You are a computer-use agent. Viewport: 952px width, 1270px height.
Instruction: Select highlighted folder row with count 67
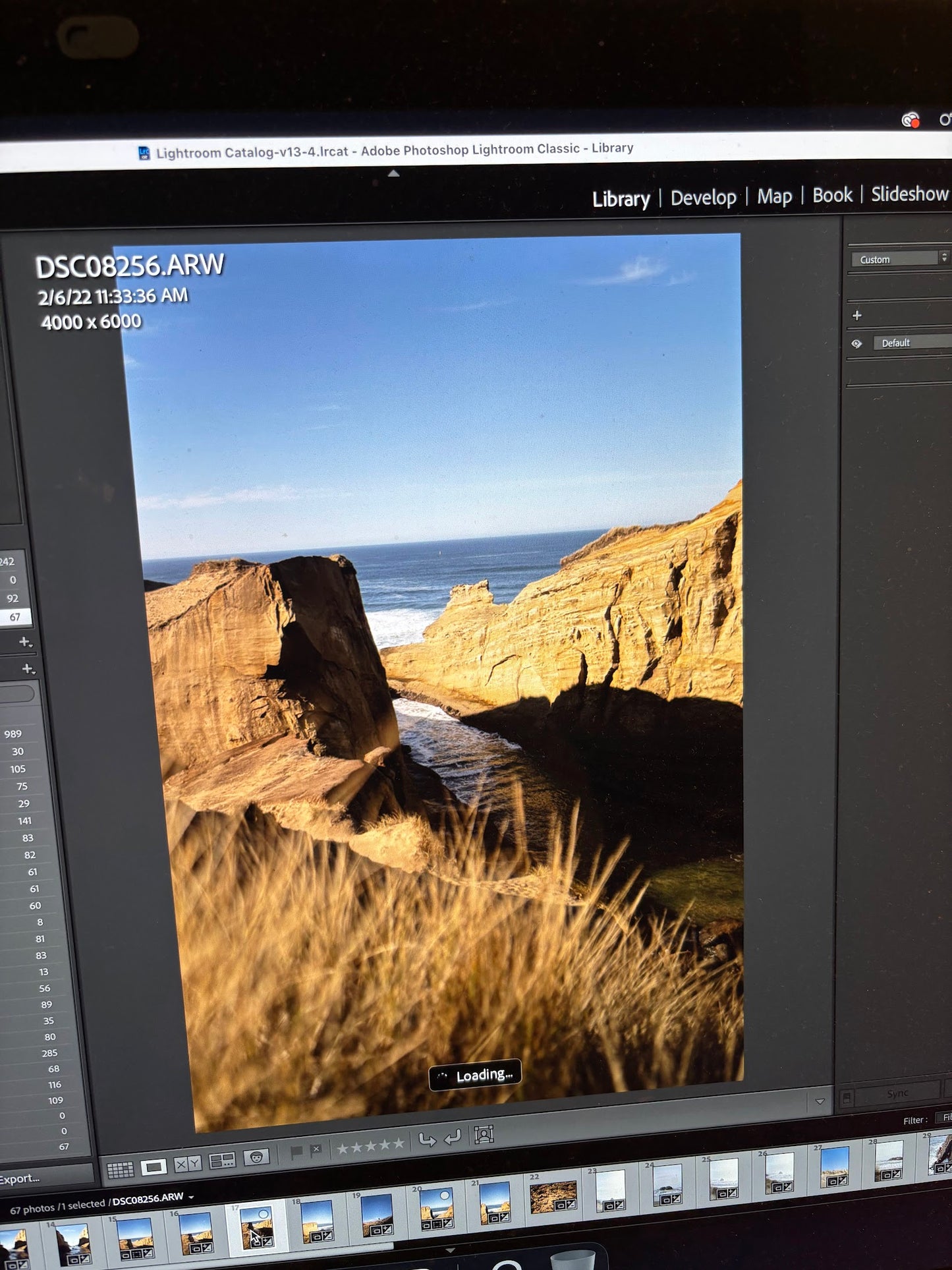pos(14,618)
